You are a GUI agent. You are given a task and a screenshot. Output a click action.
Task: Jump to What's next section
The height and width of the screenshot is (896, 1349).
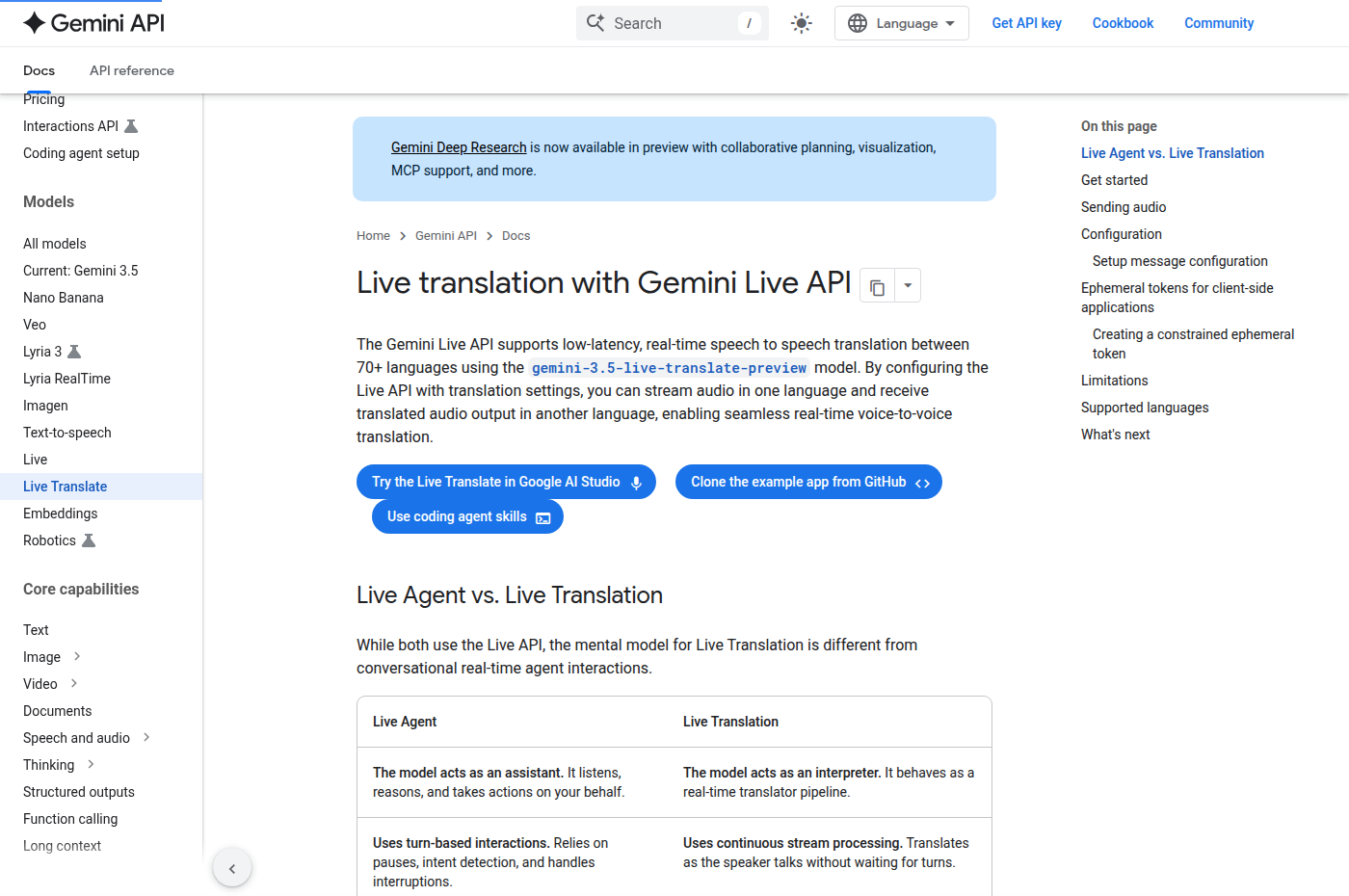tap(1116, 435)
